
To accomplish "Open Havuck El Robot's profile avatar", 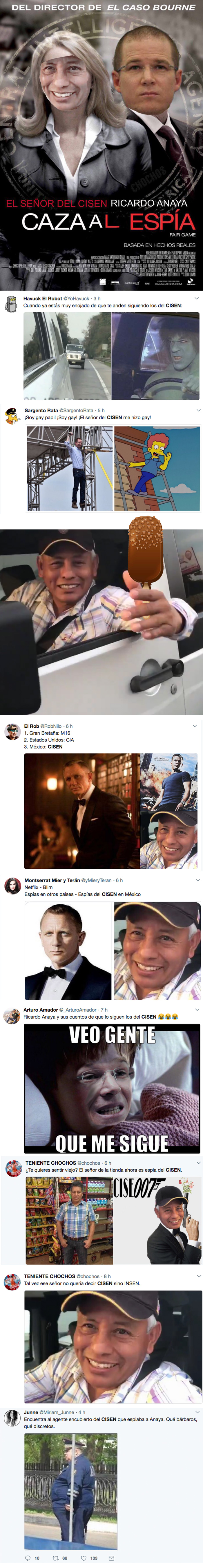I will click(x=11, y=304).
